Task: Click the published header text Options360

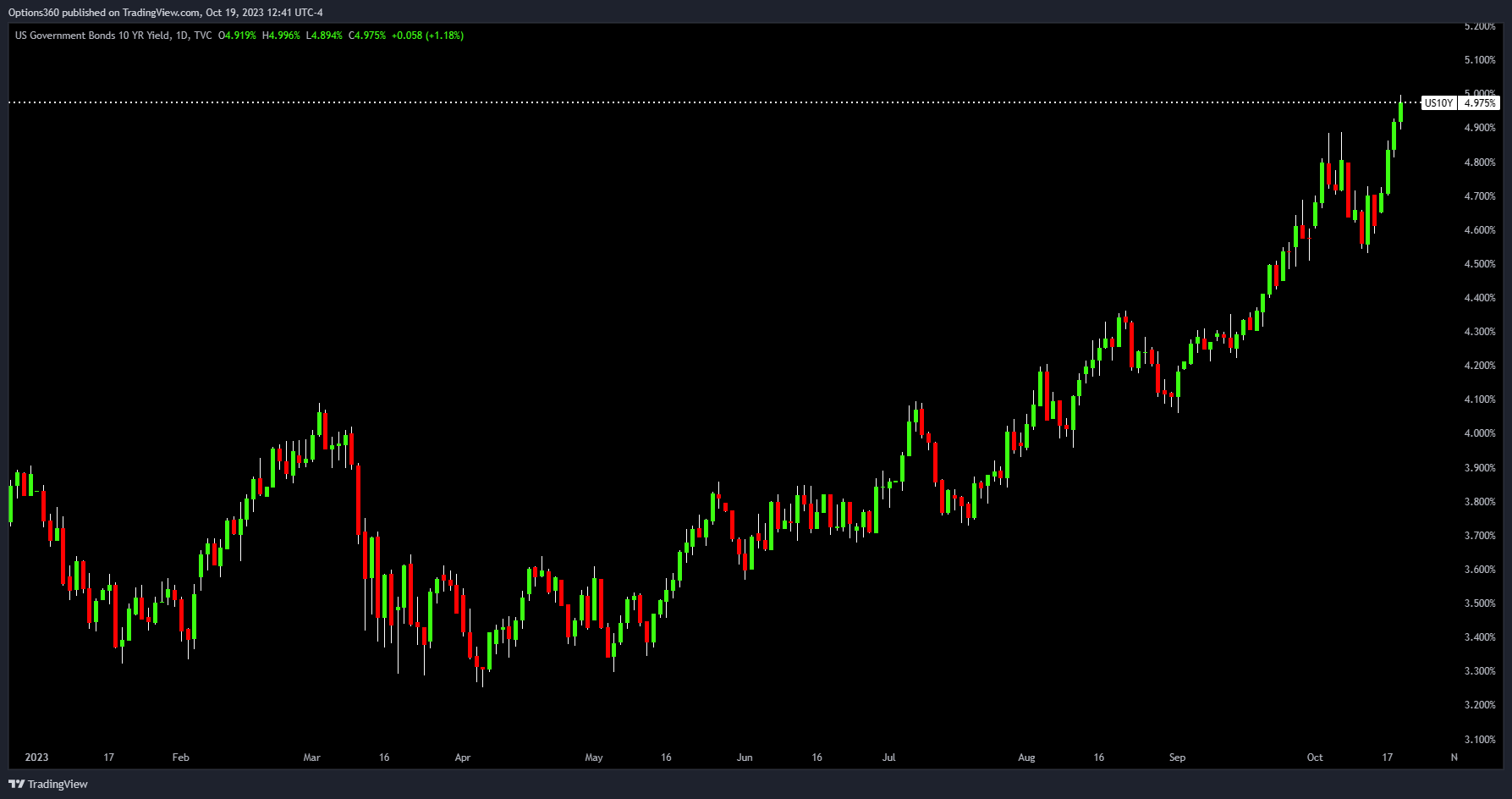Action: pos(34,13)
